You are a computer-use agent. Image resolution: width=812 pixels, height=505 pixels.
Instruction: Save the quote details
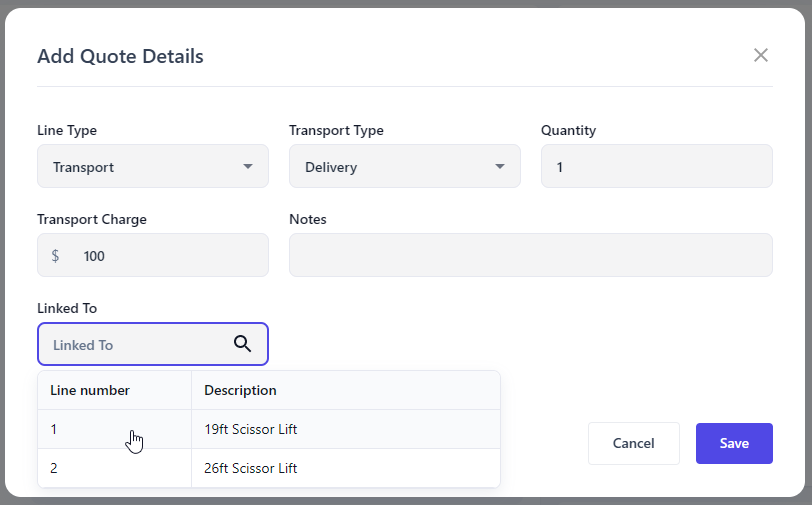pos(734,443)
